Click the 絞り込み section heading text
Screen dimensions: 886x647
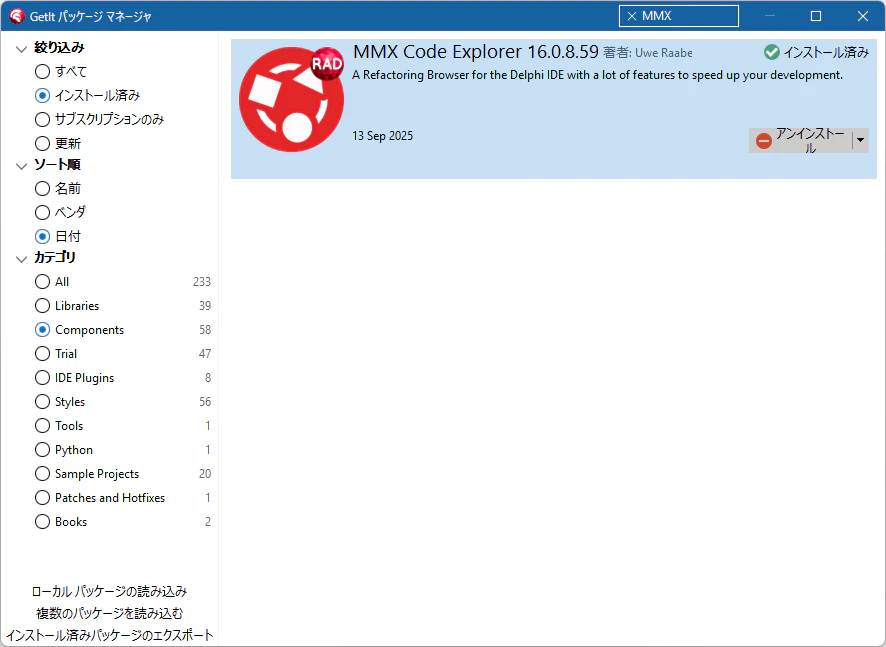(x=59, y=47)
